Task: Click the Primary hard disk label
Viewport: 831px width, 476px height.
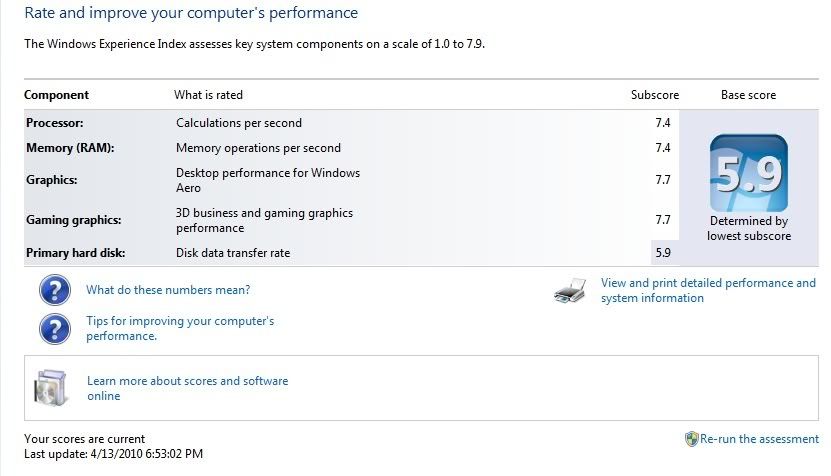Action: click(76, 253)
